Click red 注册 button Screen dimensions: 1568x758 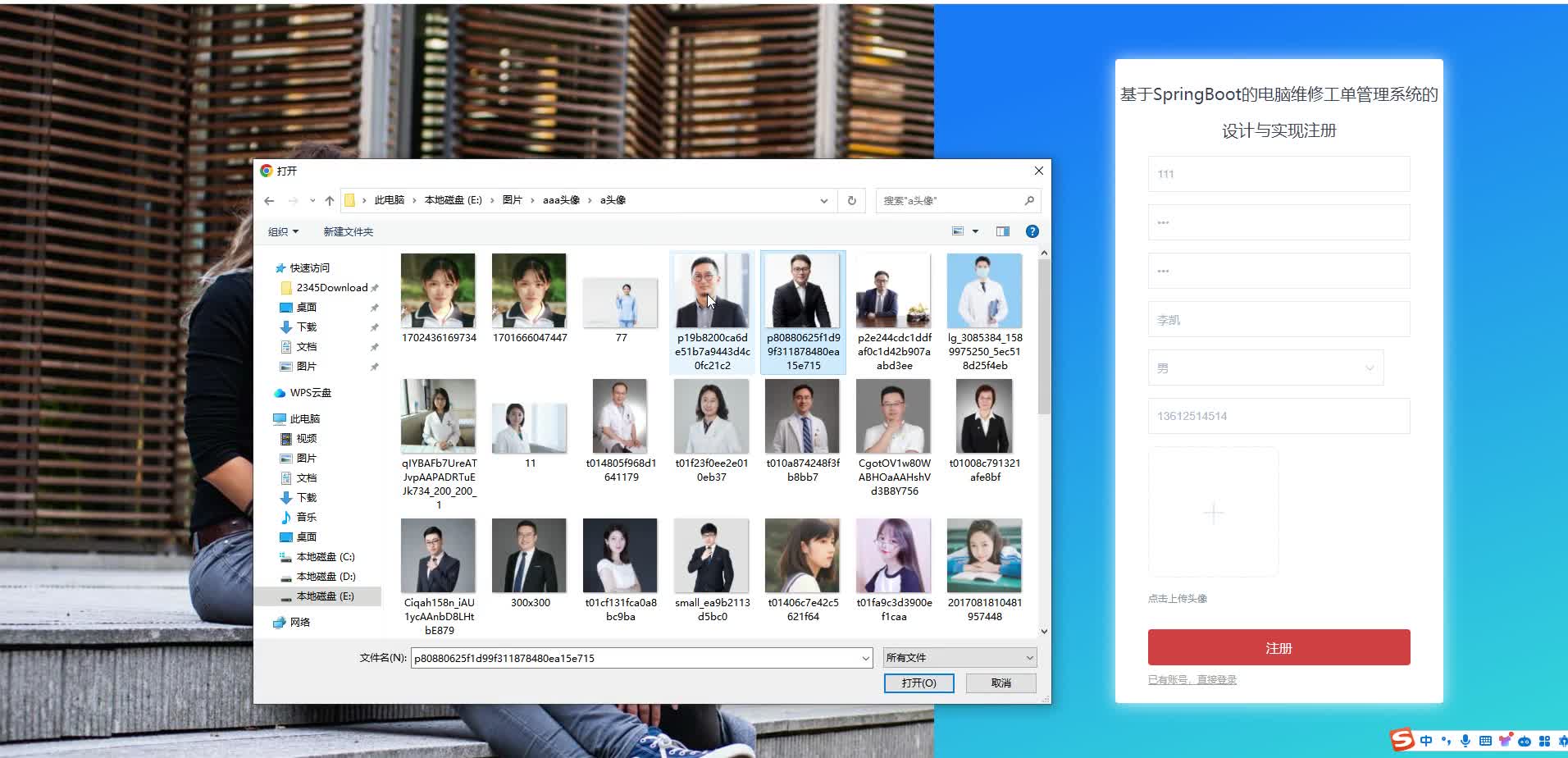pos(1279,647)
